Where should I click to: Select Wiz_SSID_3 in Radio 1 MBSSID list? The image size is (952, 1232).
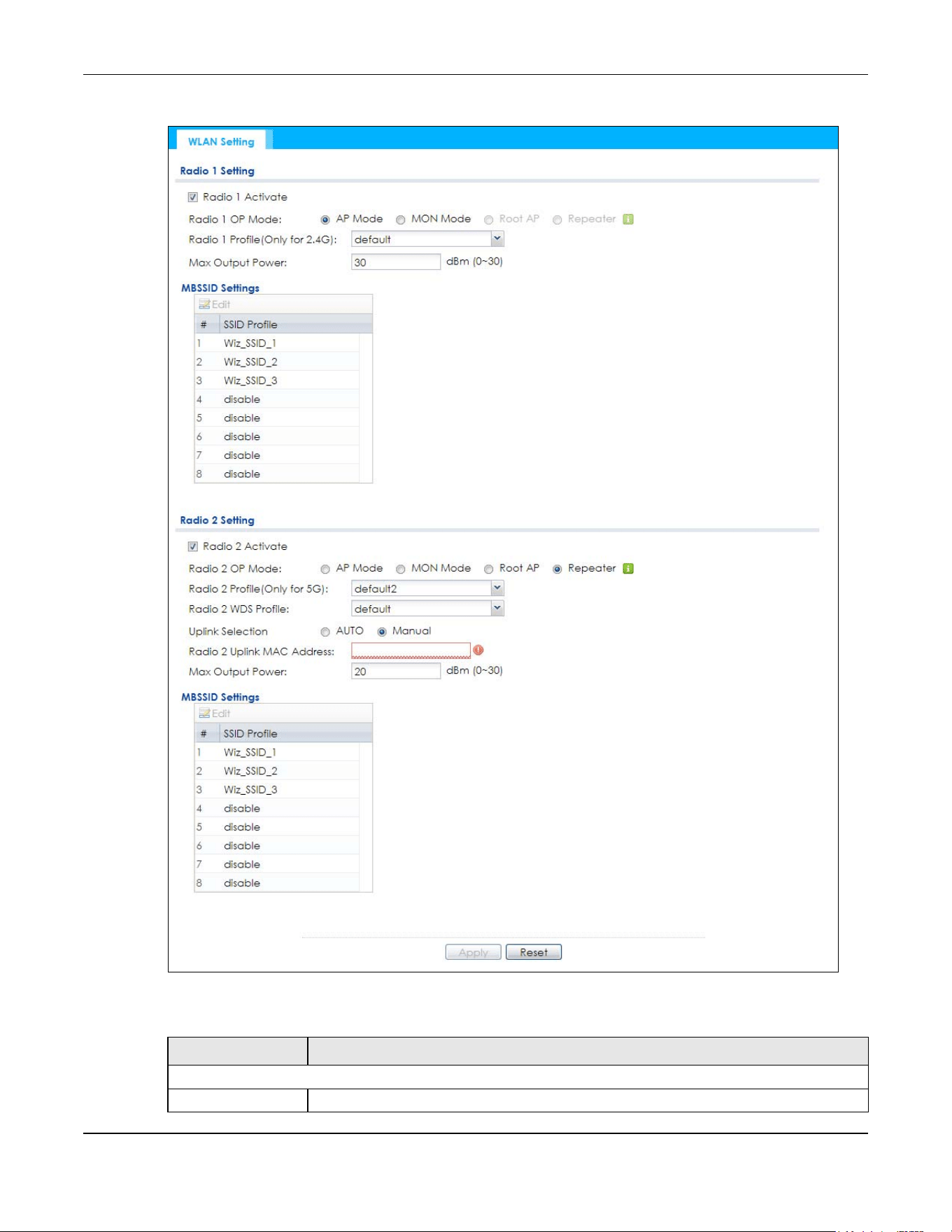(x=277, y=381)
